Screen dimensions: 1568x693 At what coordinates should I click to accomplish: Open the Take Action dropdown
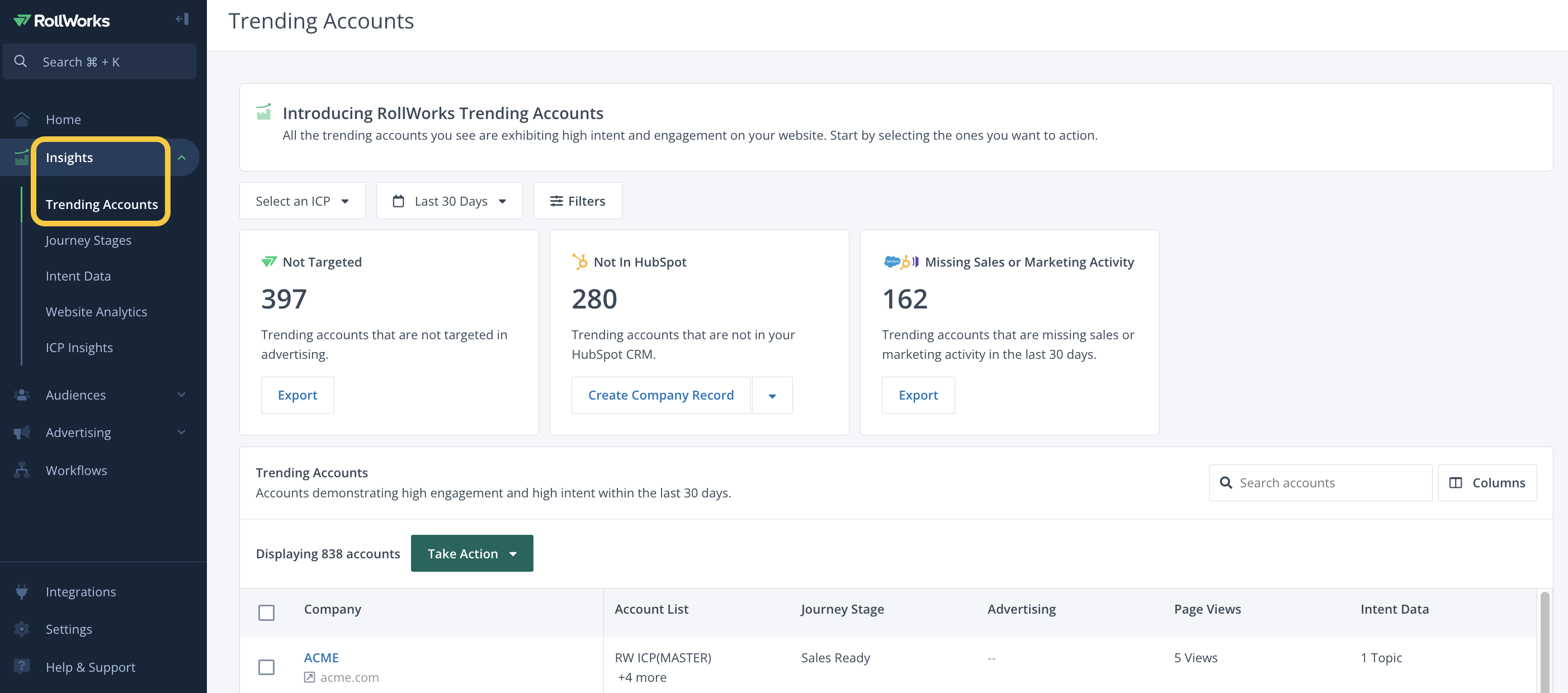[x=472, y=553]
